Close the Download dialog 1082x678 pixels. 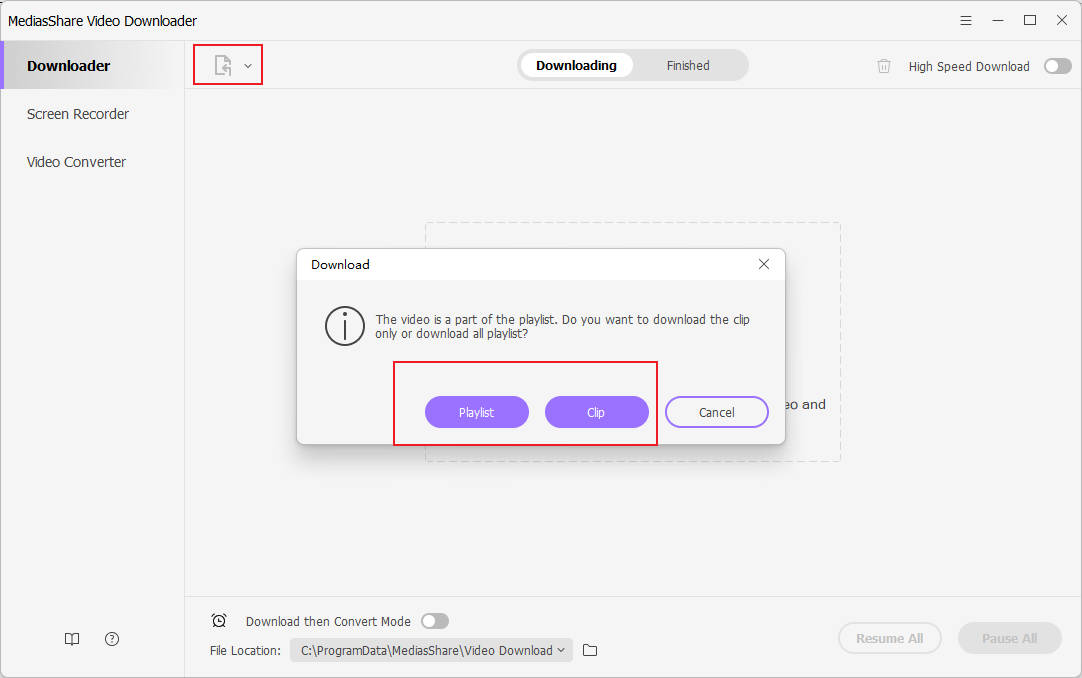[x=763, y=264]
